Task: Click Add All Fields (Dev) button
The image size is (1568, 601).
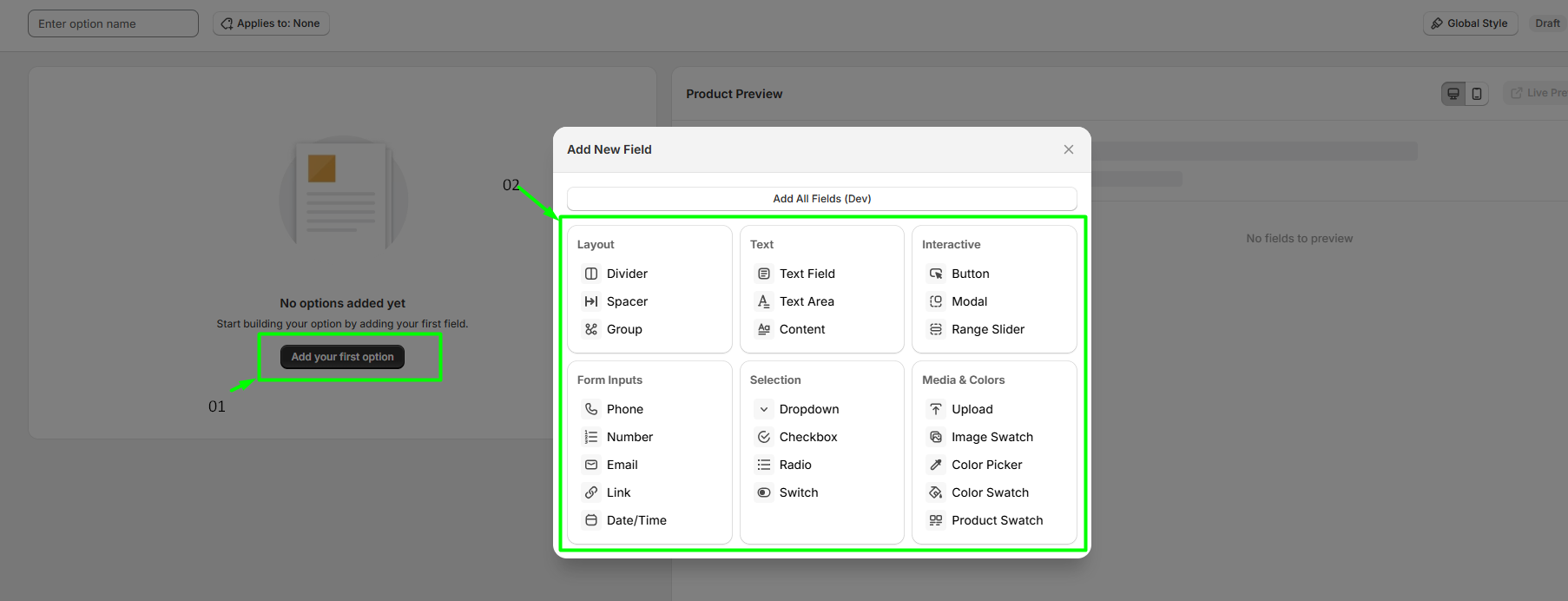Action: (x=821, y=199)
